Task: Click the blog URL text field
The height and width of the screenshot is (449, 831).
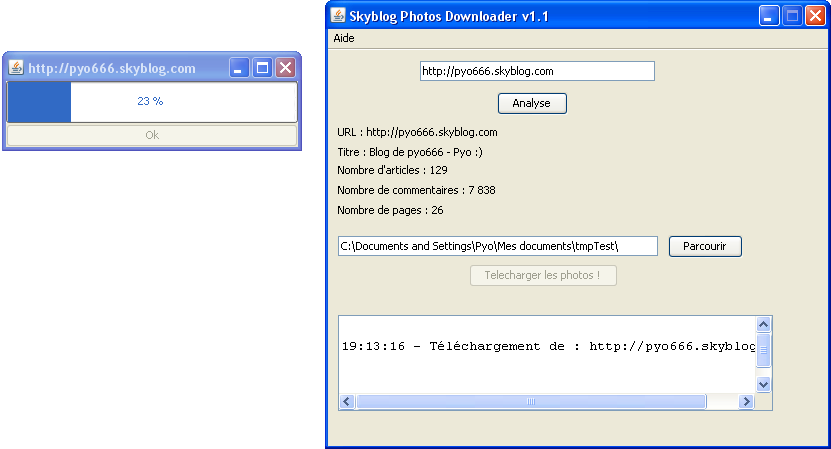Action: click(536, 71)
